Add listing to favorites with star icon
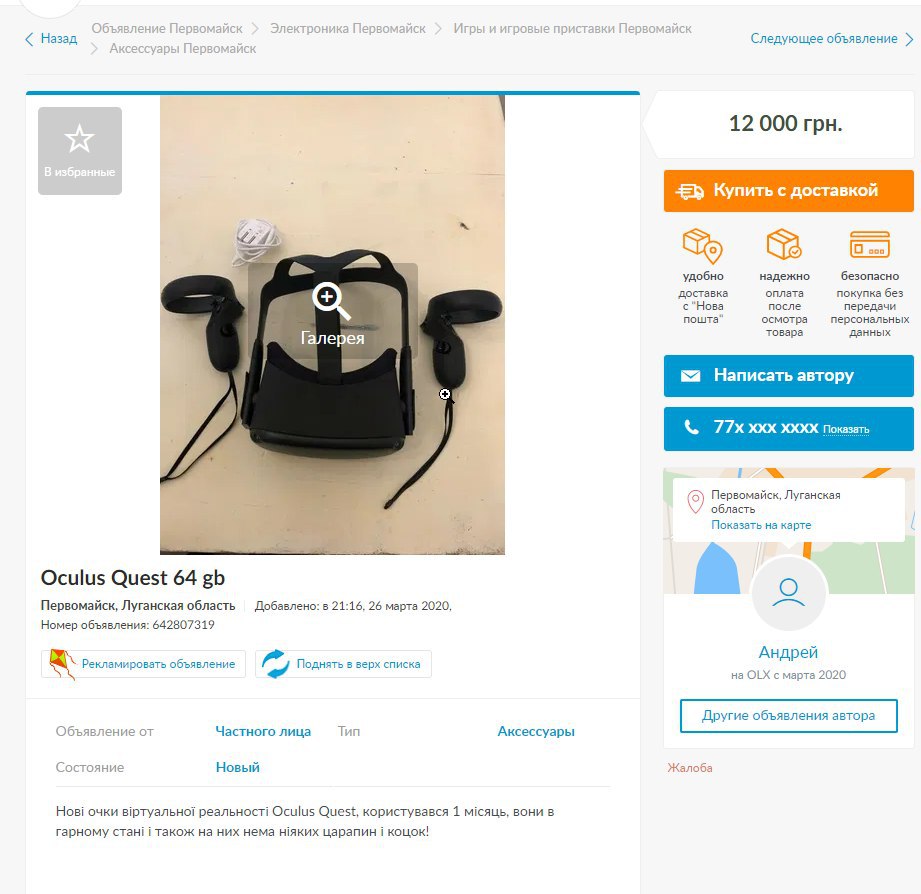The width and height of the screenshot is (921, 894). coord(79,140)
